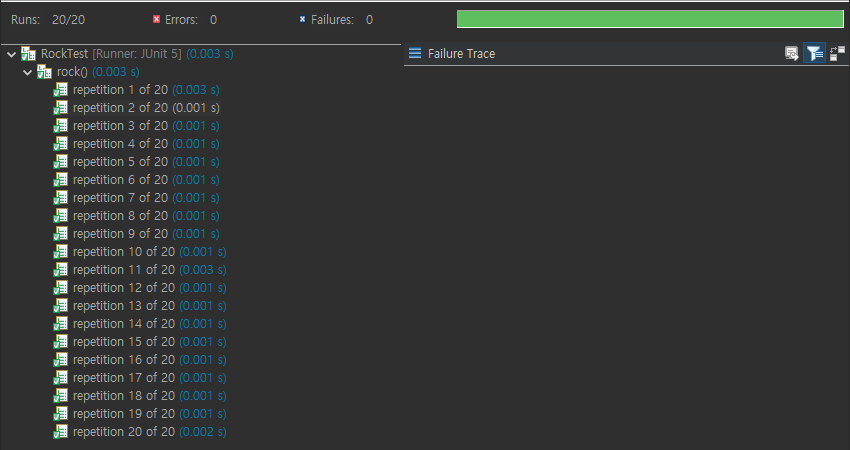Viewport: 850px width, 450px height.
Task: Click the Compare Result icon in Failure Trace
Action: [x=837, y=53]
